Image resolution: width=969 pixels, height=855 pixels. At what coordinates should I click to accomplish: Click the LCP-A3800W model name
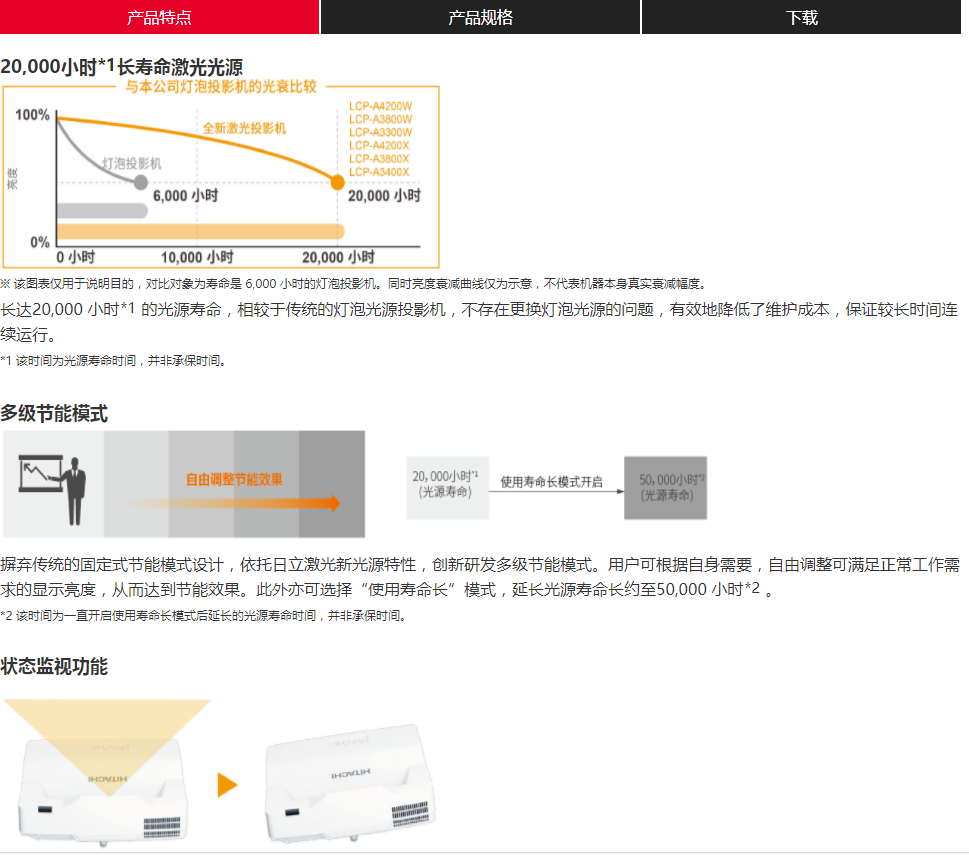pos(380,119)
